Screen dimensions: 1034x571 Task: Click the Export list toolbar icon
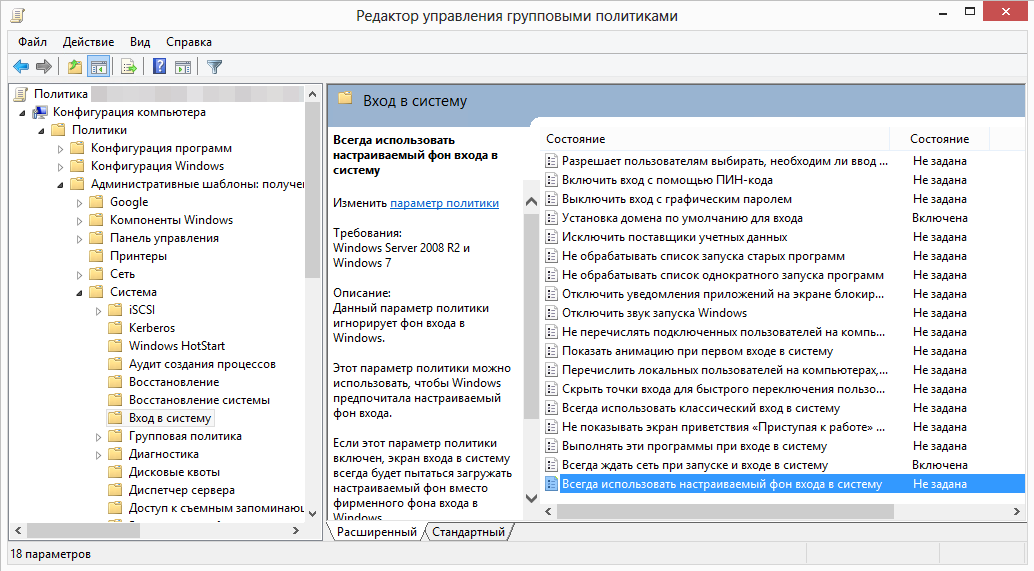pyautogui.click(x=128, y=67)
